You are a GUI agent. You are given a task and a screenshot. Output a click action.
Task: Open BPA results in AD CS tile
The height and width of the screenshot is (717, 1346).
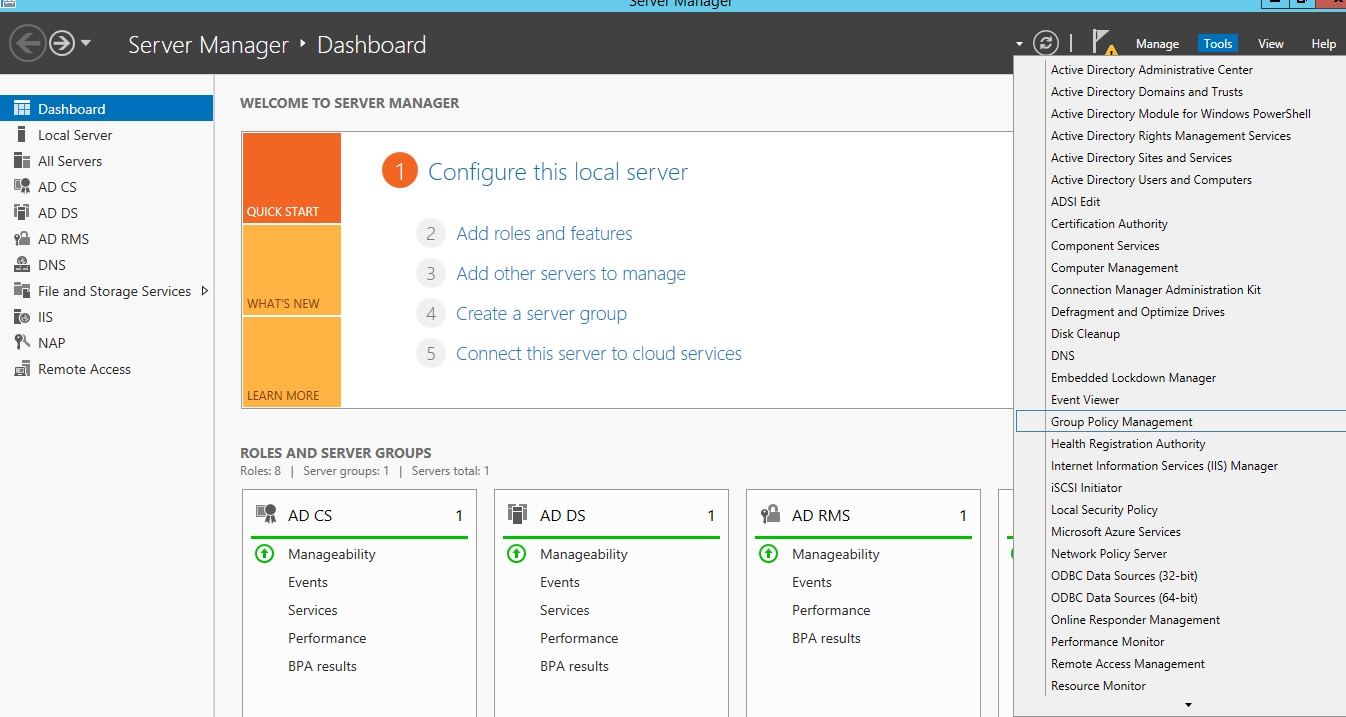[x=322, y=666]
